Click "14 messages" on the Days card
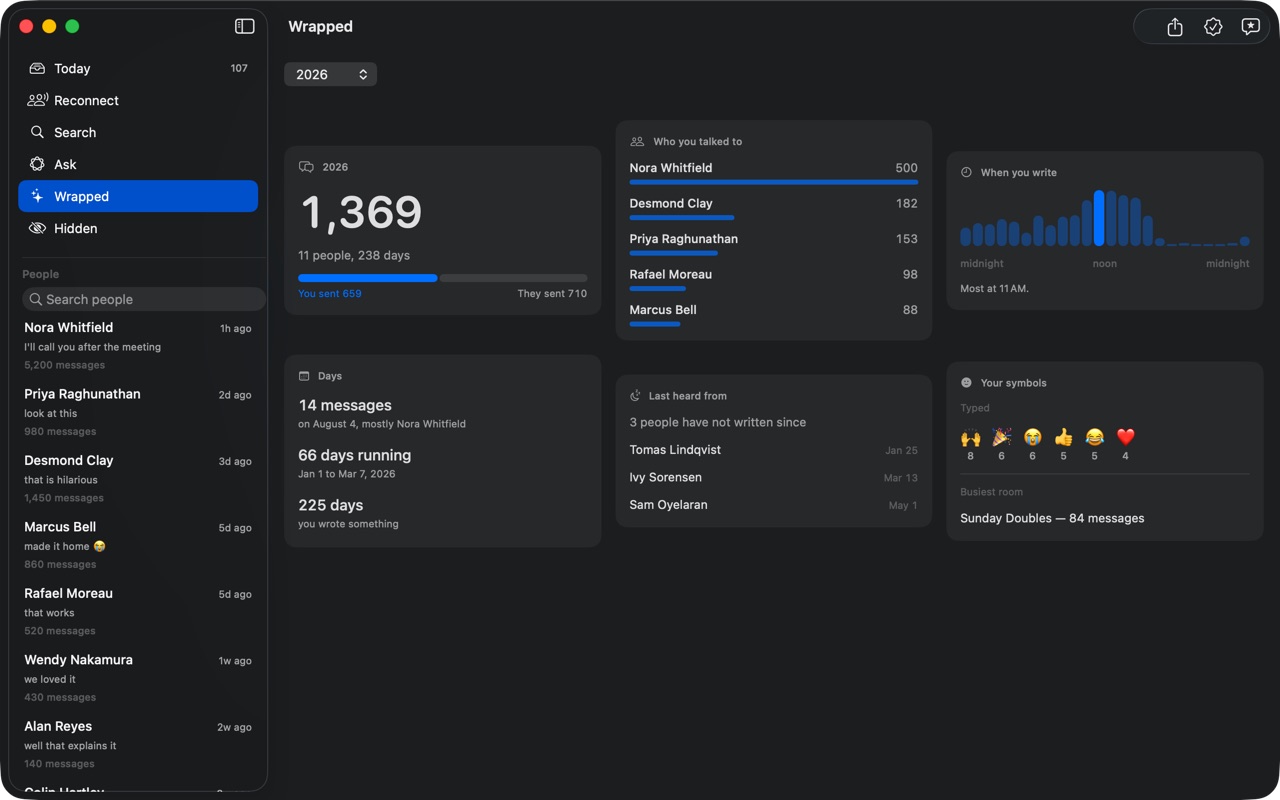The width and height of the screenshot is (1280, 800). 345,405
